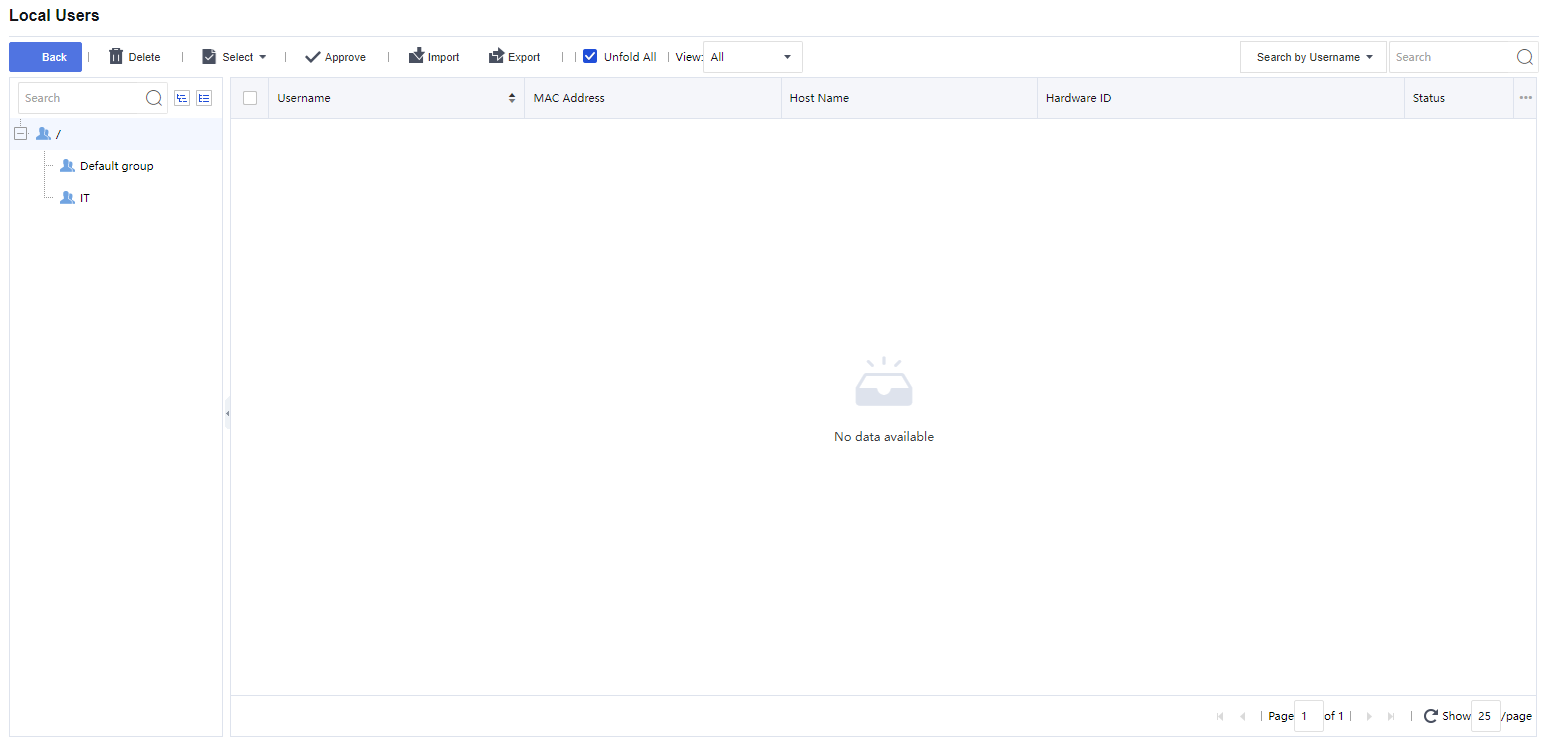Click the group tree search magnifier icon
Viewport: 1547px width, 738px height.
154,98
